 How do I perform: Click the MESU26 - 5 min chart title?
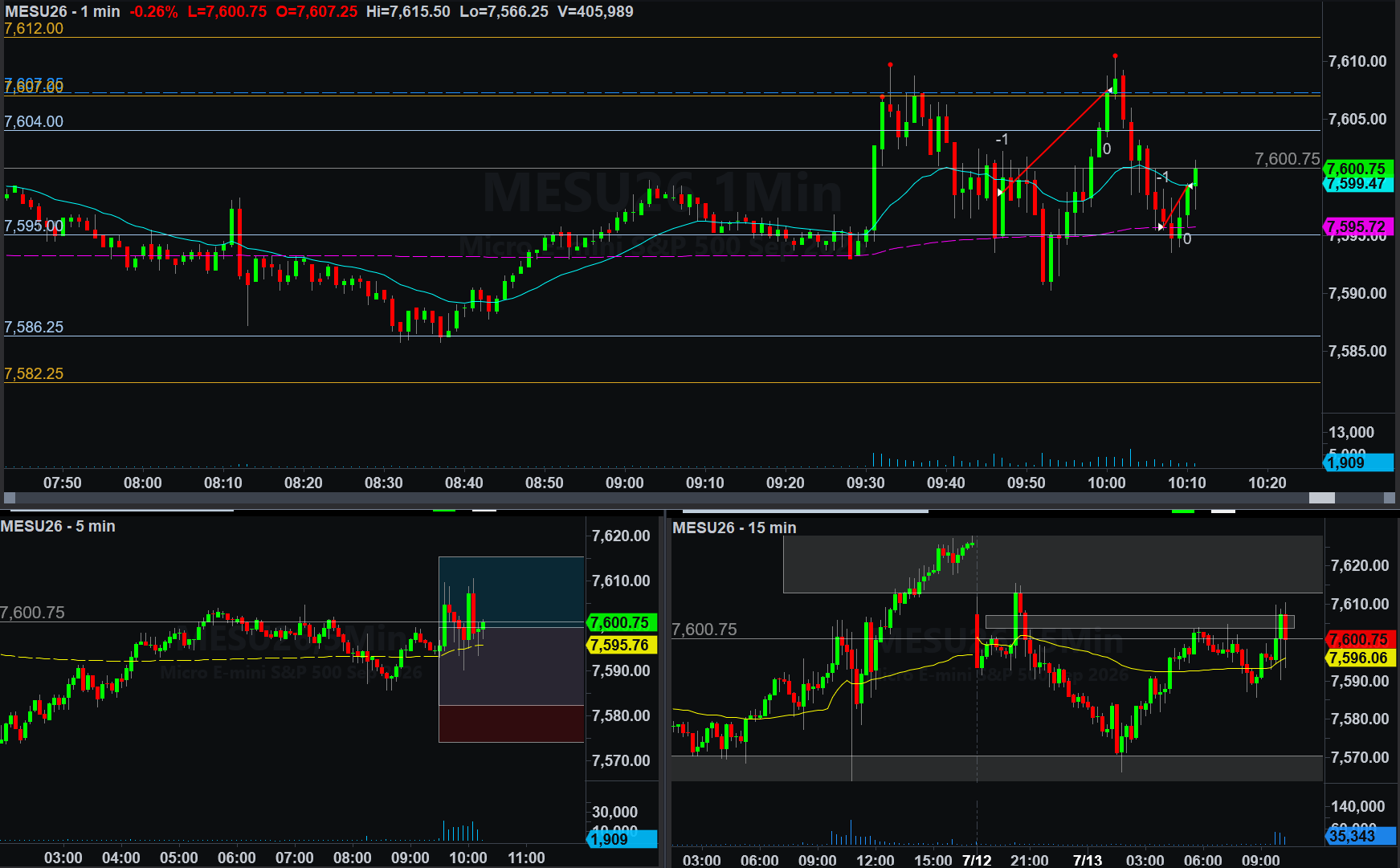(58, 527)
